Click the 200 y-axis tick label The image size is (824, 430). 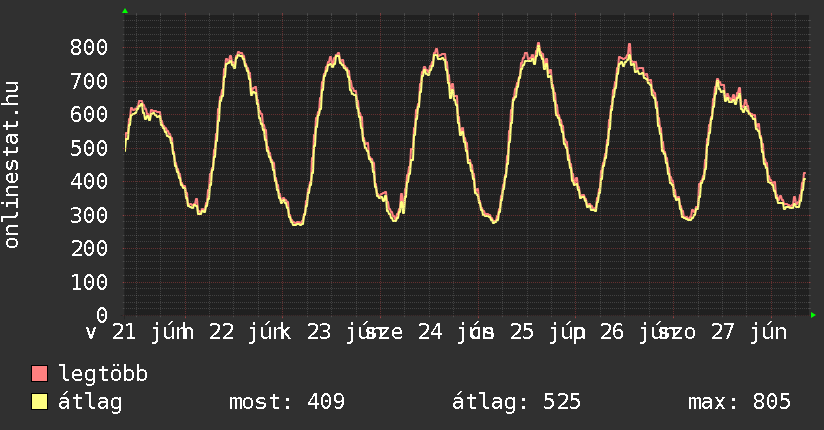(89, 249)
